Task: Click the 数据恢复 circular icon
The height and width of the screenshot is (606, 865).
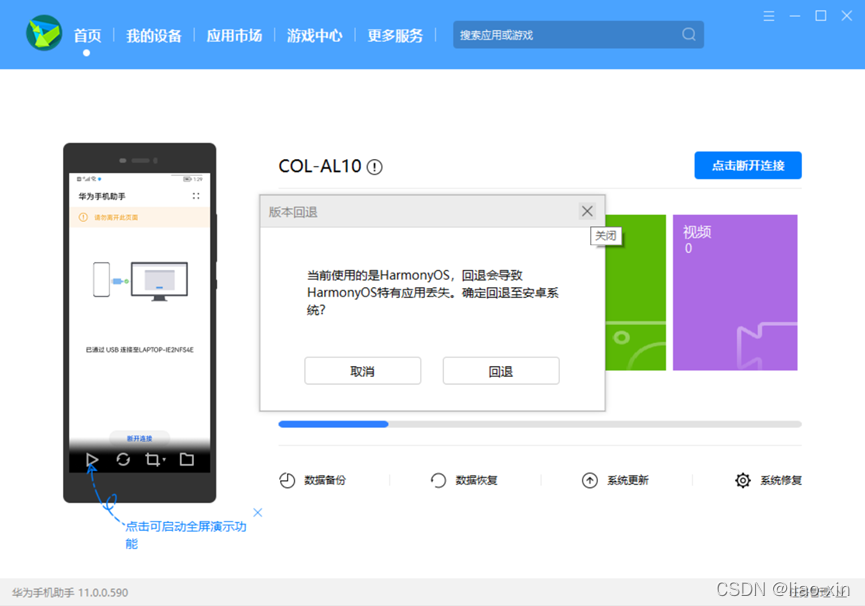Action: 438,480
